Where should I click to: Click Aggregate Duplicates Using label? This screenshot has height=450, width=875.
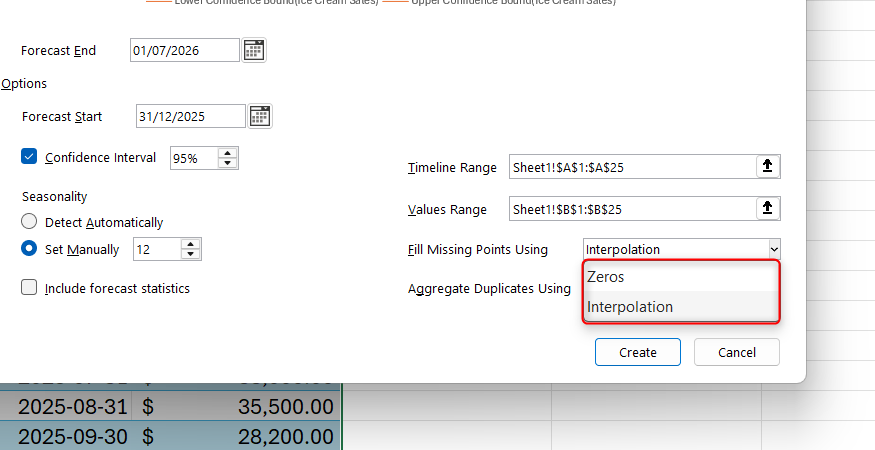coord(489,289)
